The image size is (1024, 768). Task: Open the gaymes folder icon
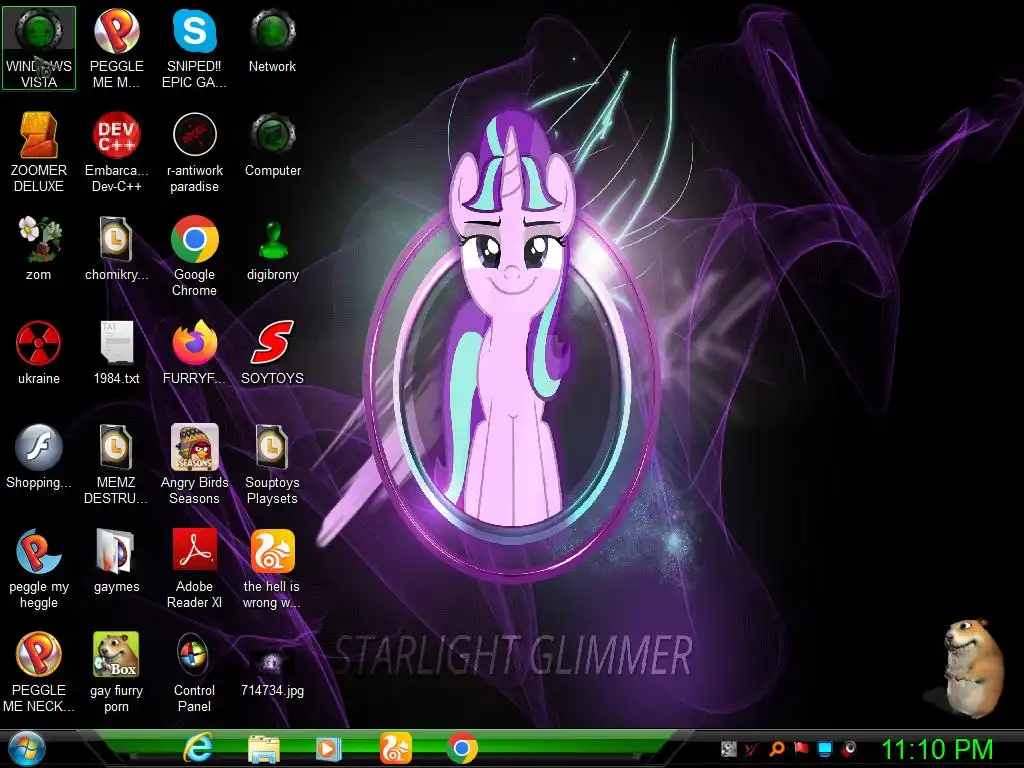point(116,560)
